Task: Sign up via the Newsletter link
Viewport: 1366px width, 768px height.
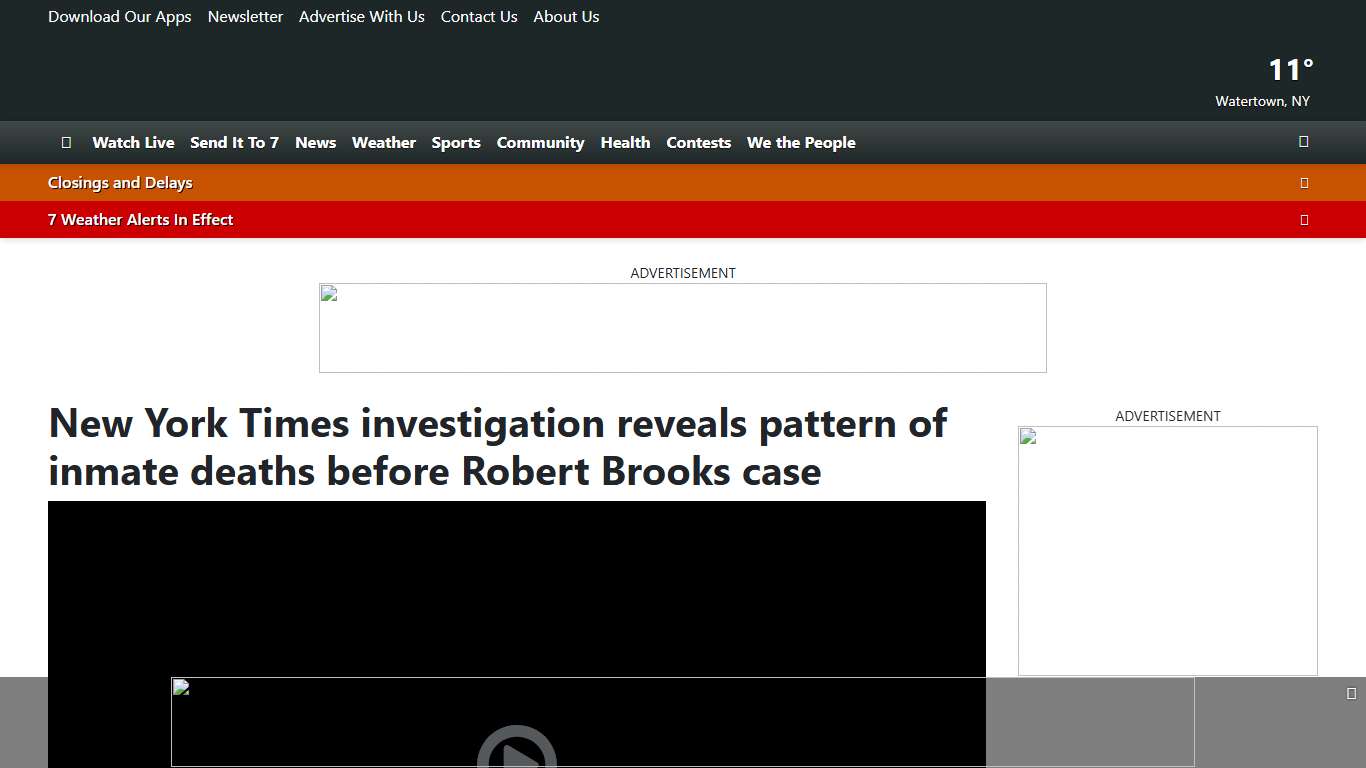Action: click(x=245, y=16)
